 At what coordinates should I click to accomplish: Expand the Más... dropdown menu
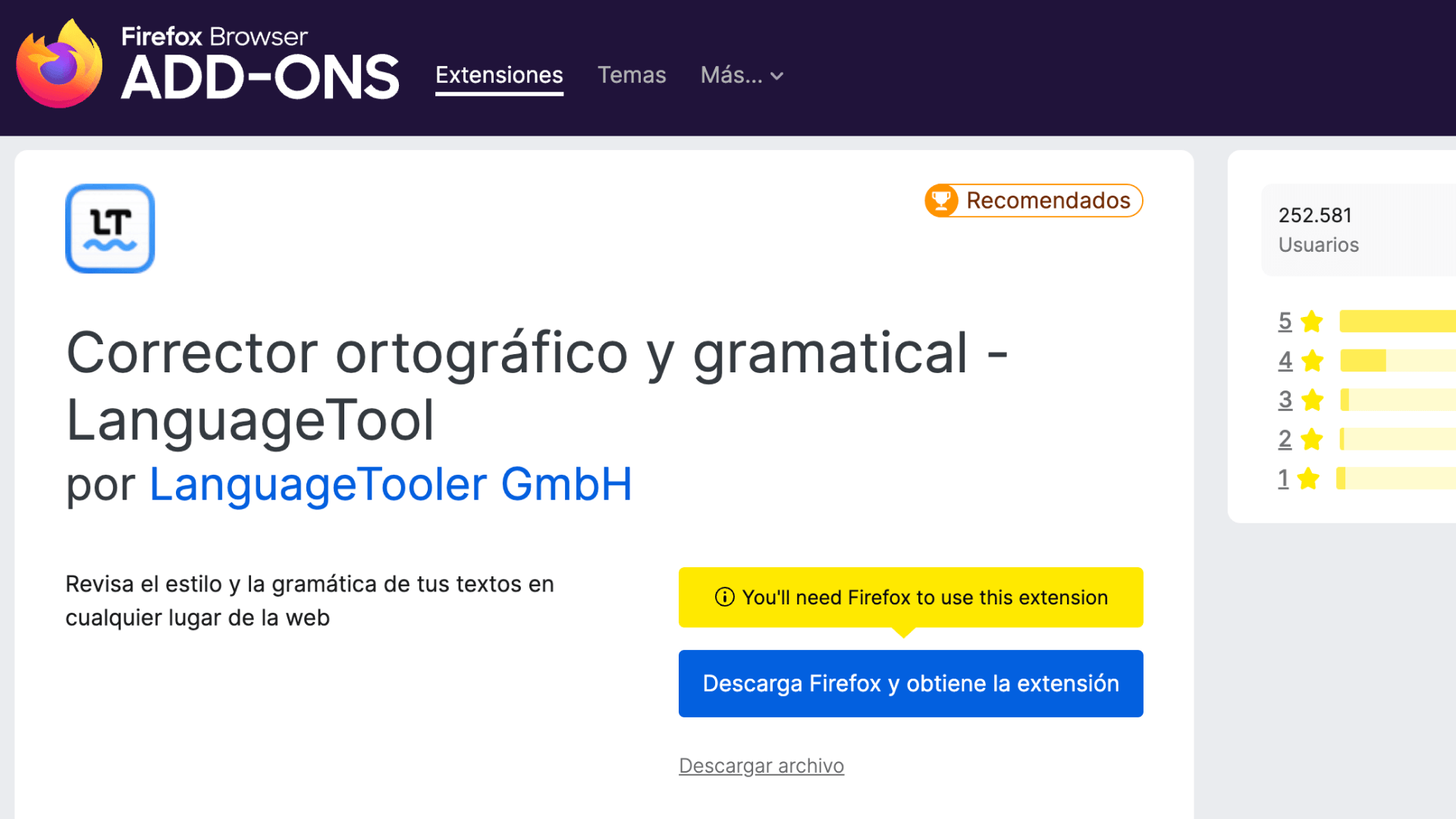[742, 75]
